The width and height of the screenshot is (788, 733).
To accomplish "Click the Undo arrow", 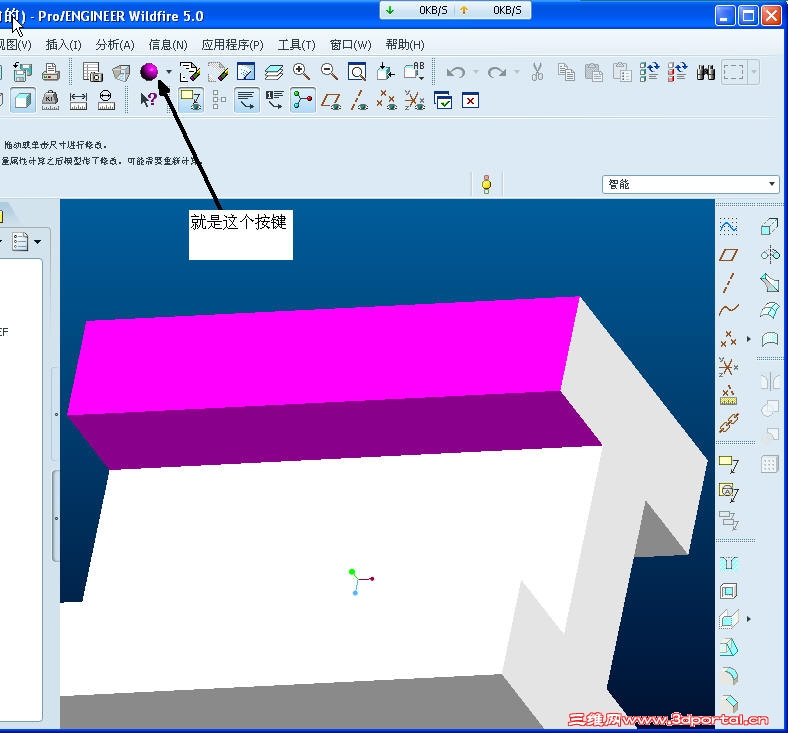I will pos(456,72).
